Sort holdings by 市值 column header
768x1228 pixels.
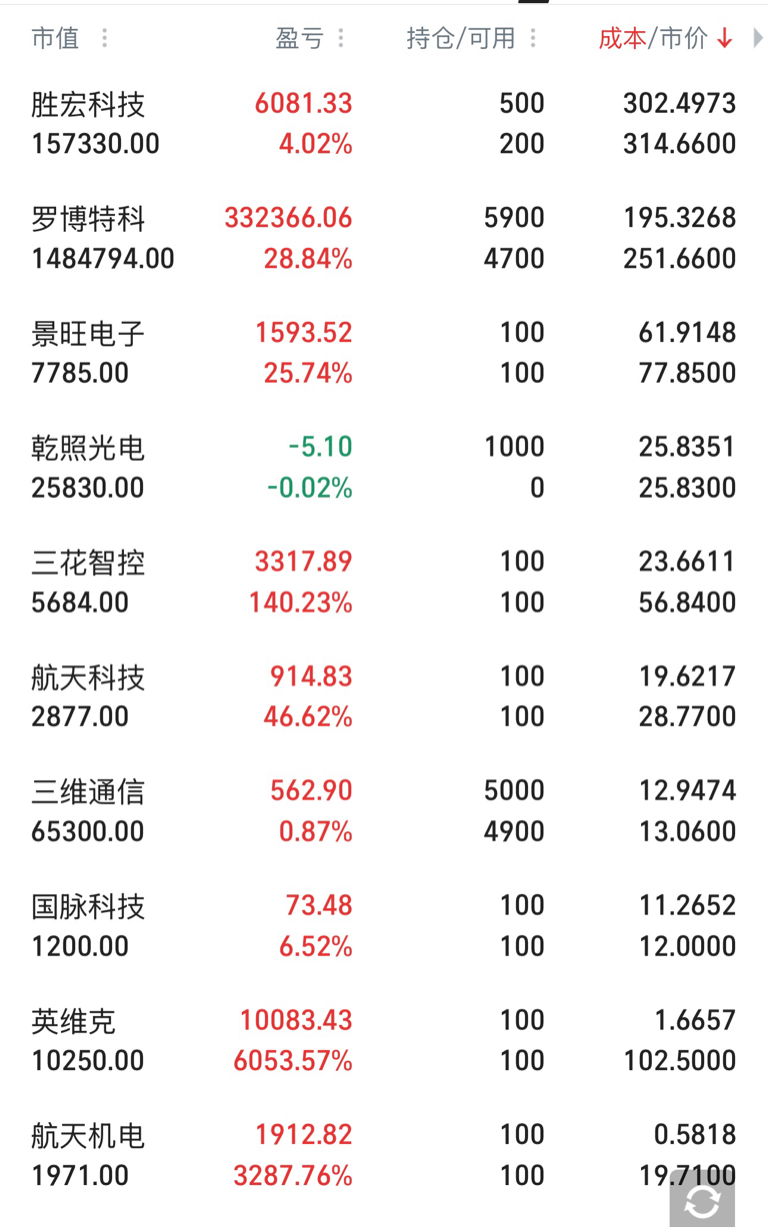point(56,38)
